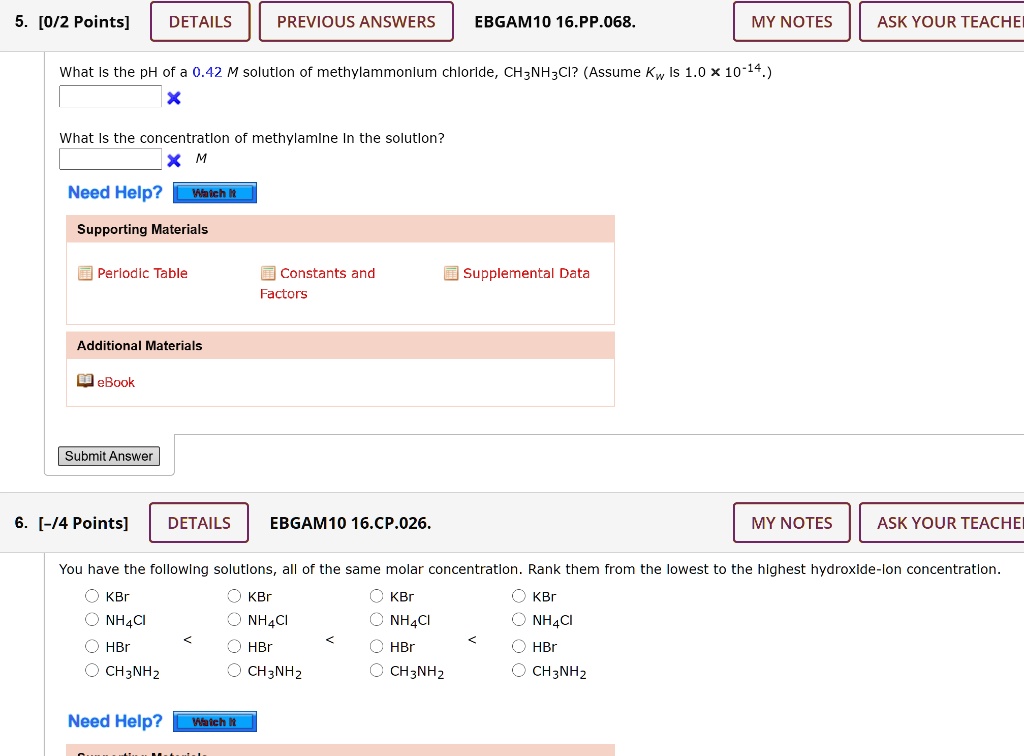Screen dimensions: 1024x756
Task: Open the Periodic Table icon link
Action: tap(85, 274)
